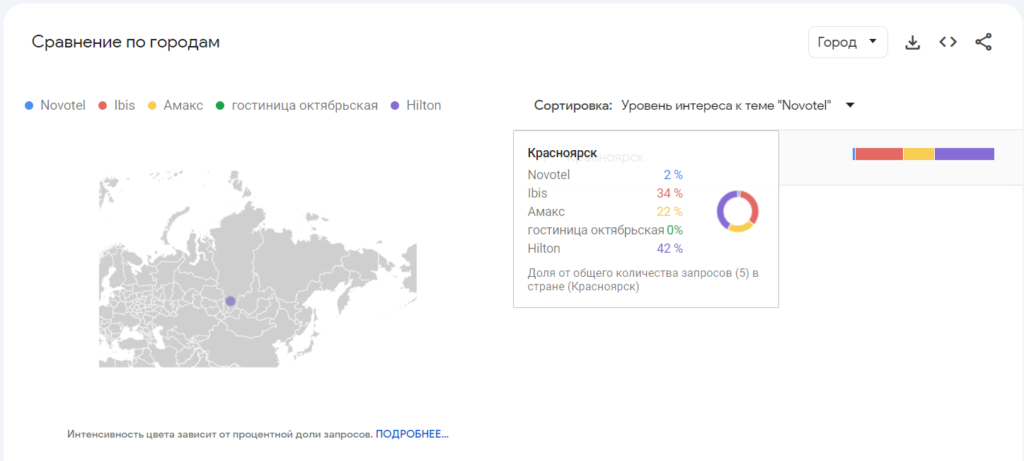Select the Hilton legend item
The width and height of the screenshot is (1024, 461).
(416, 105)
